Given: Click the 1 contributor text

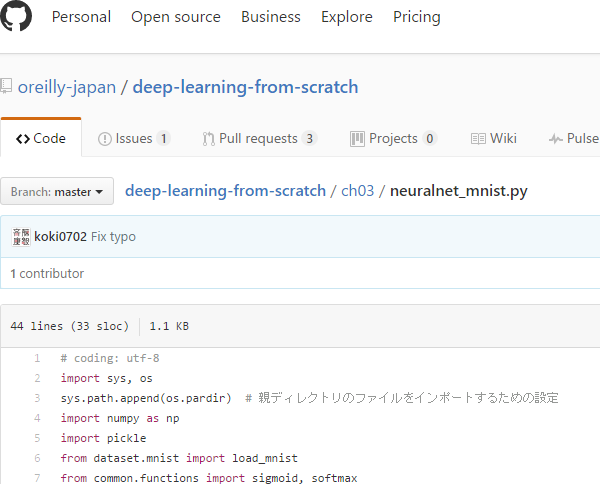Looking at the screenshot, I should [47, 274].
